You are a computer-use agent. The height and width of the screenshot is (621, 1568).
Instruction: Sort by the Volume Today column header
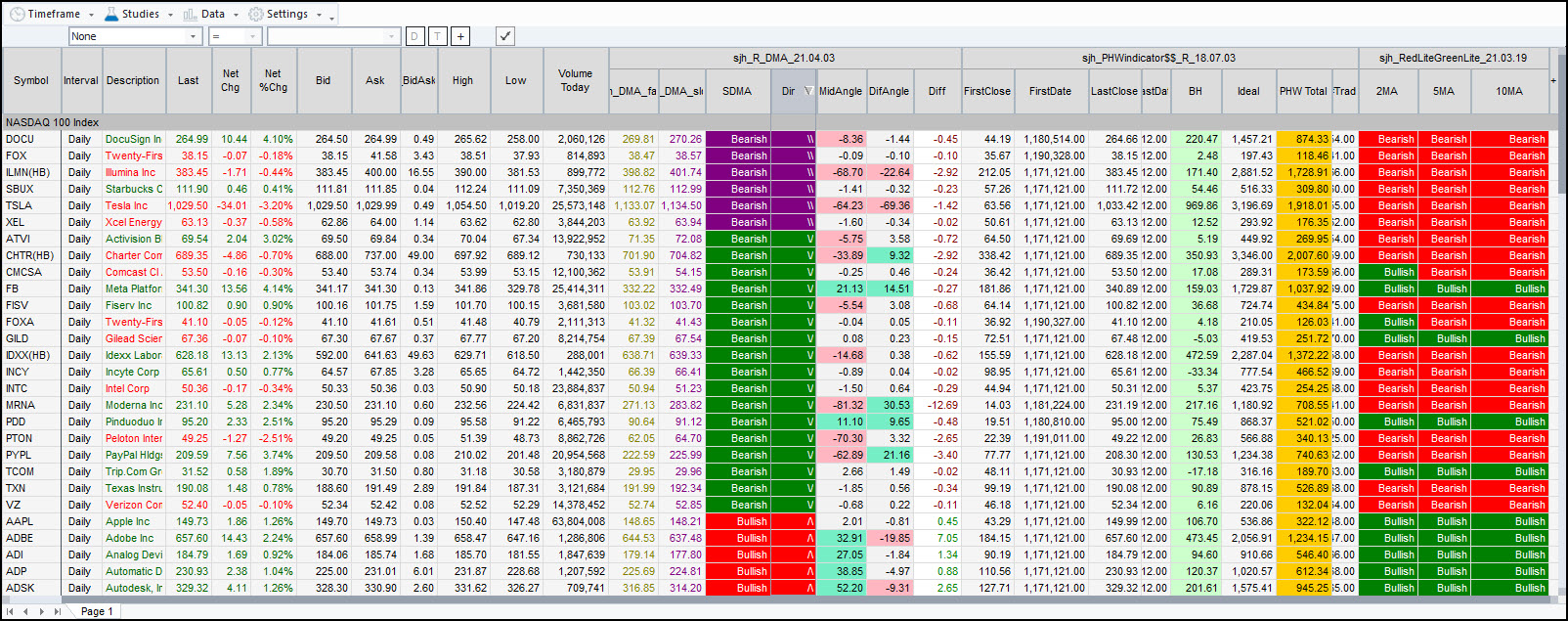tap(576, 80)
